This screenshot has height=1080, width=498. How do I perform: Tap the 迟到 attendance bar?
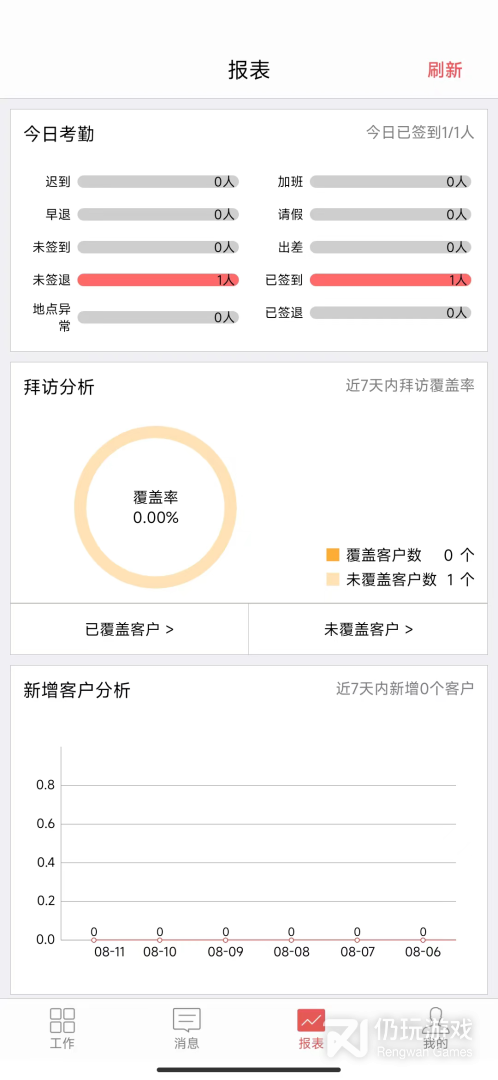point(158,182)
